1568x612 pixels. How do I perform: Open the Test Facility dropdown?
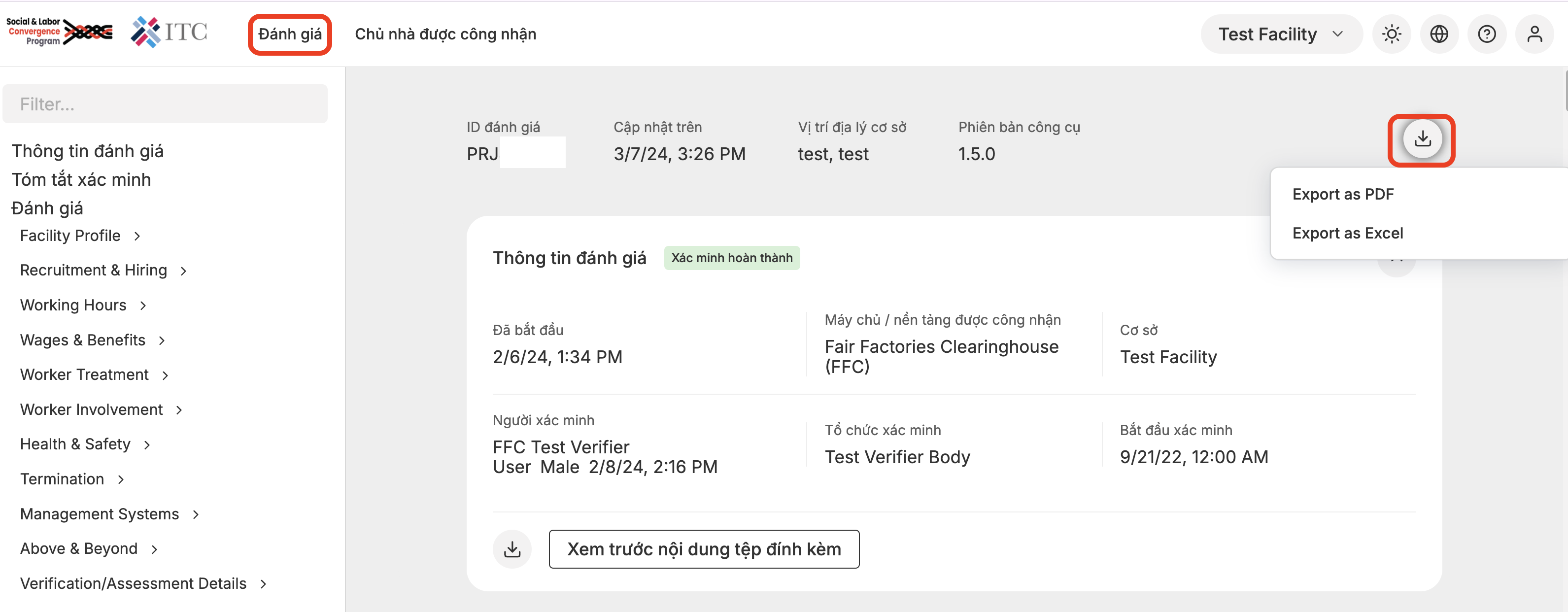coord(1281,34)
